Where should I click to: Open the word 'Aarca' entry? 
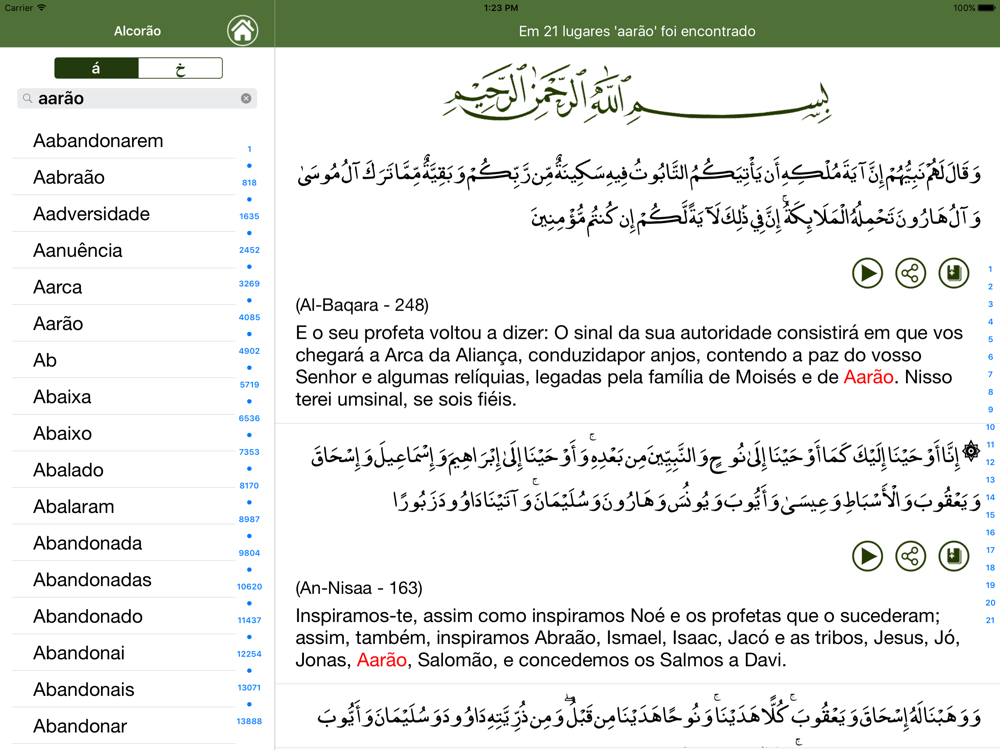point(58,287)
